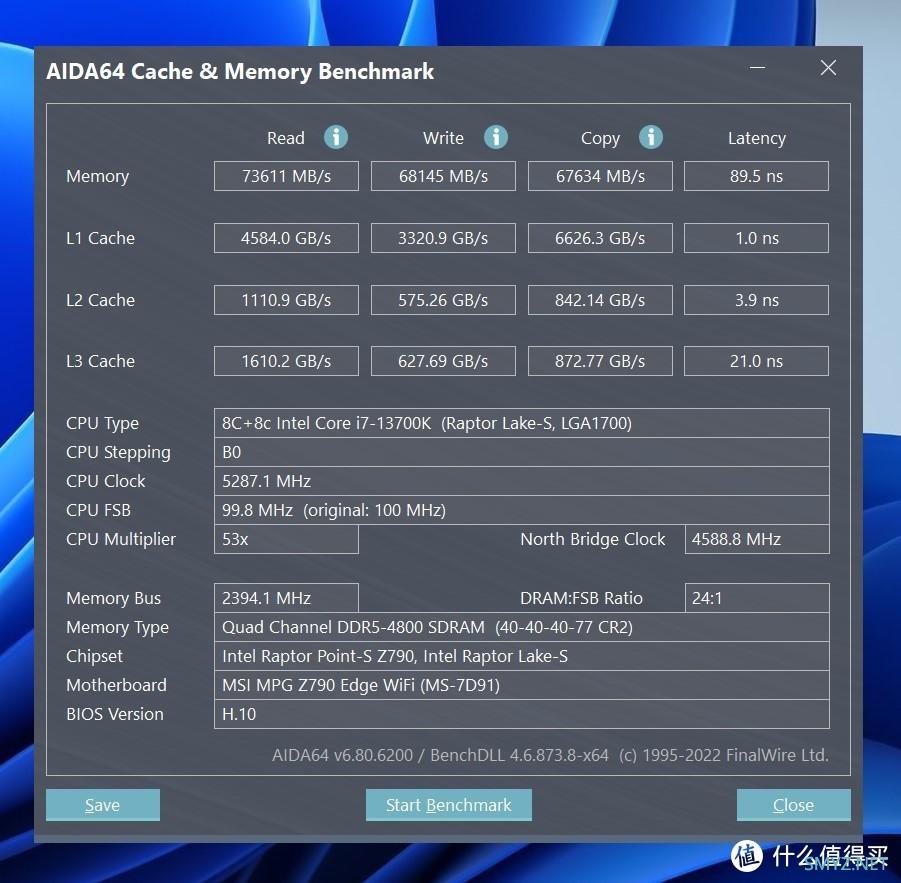The image size is (901, 883).
Task: Select L3 Cache write 627.69 GB/s
Action: coord(443,361)
